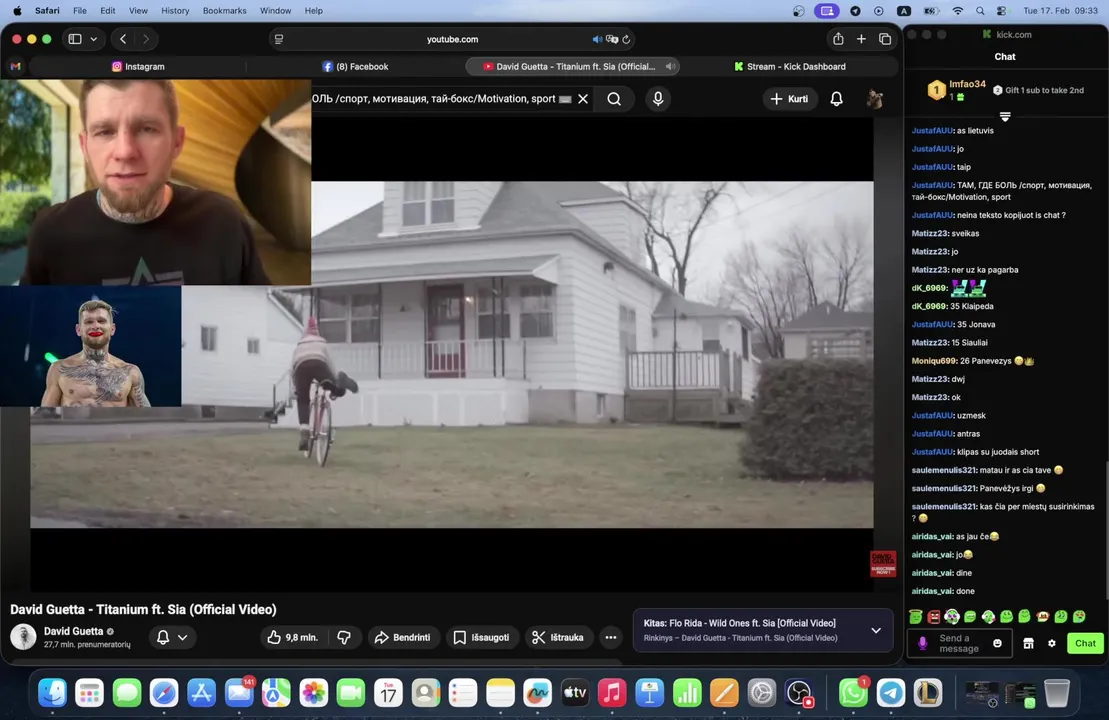The image size is (1109, 720).
Task: Share the video with Bendrinti
Action: pos(403,637)
